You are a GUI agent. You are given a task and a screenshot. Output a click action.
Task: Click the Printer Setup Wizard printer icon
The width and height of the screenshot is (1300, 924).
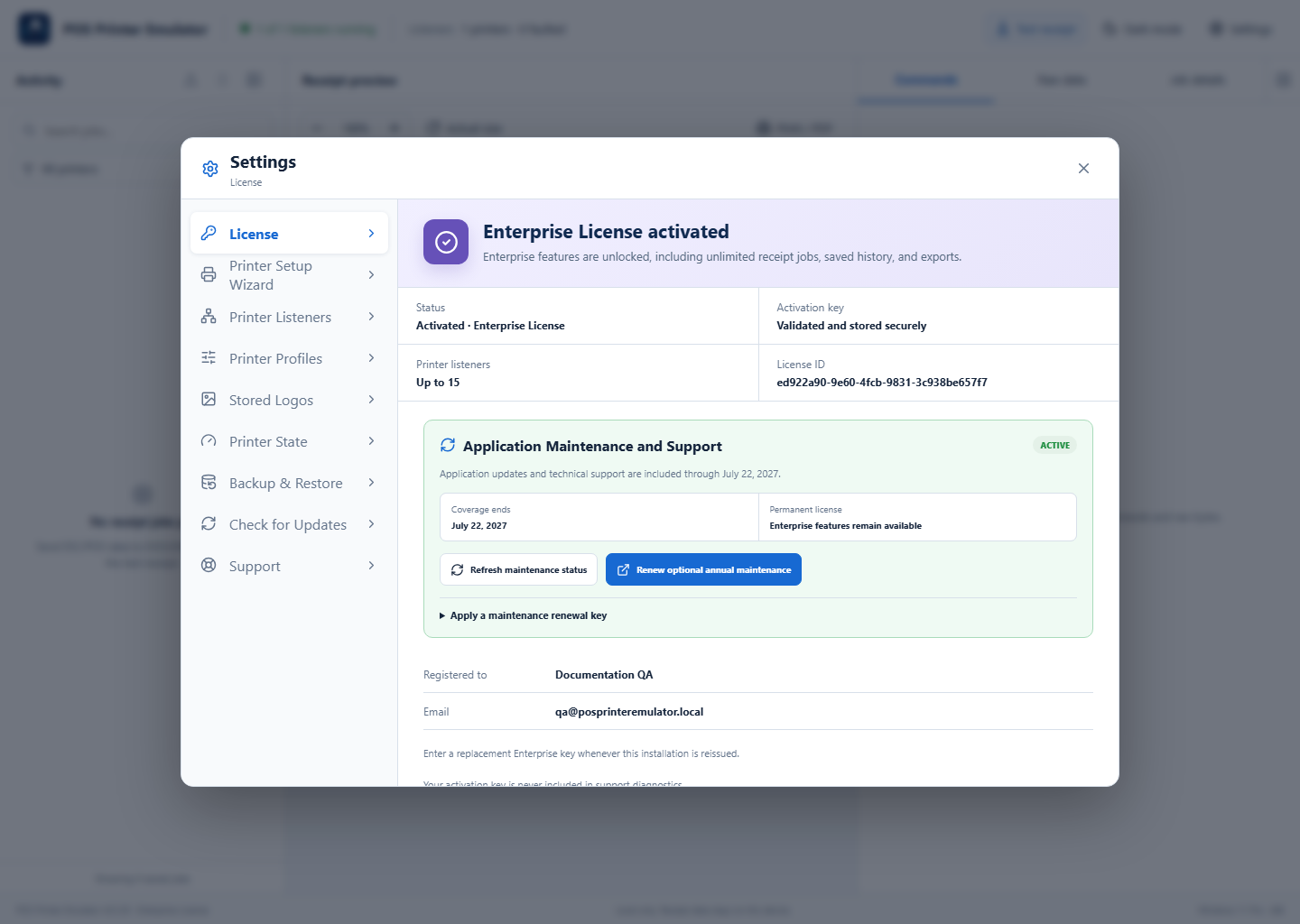209,274
